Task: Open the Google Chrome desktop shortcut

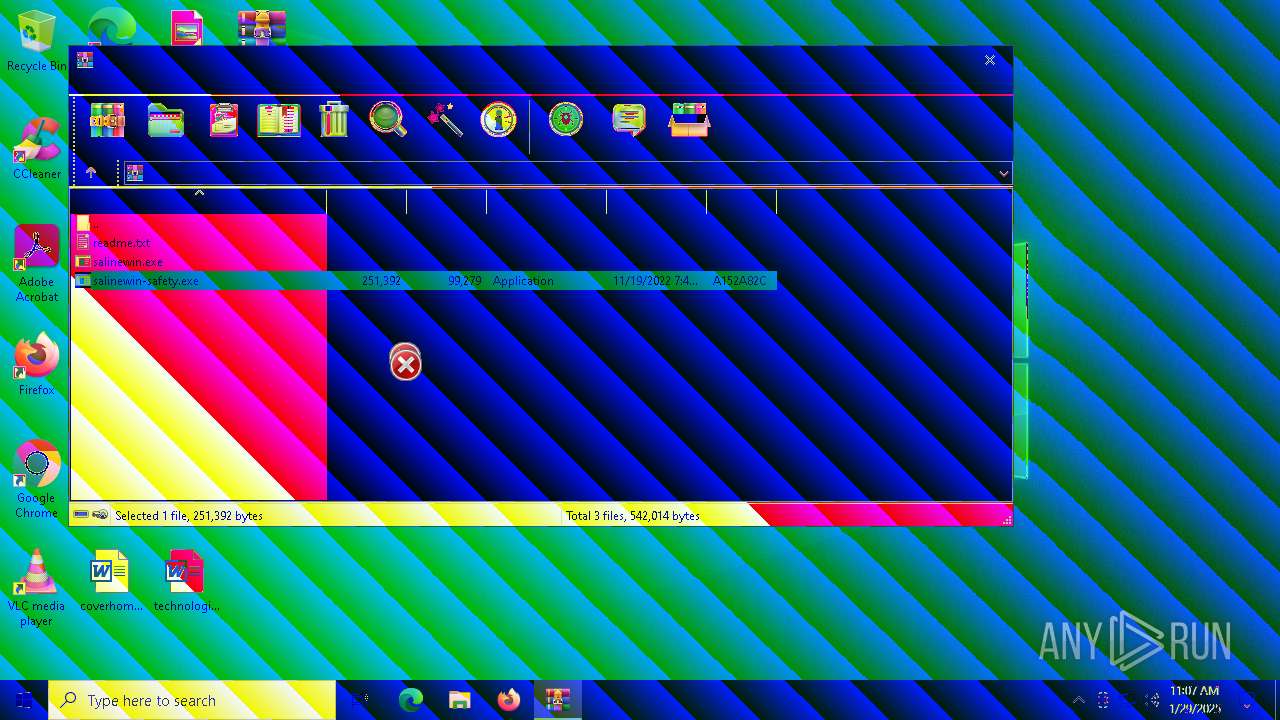Action: tap(37, 480)
